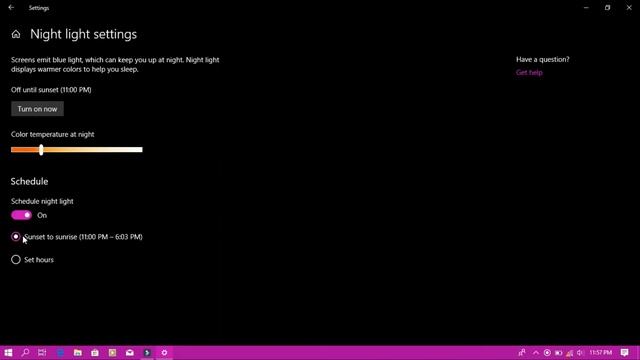This screenshot has width=640, height=360.
Task: Click the circular recording tray icon
Action: [547, 353]
